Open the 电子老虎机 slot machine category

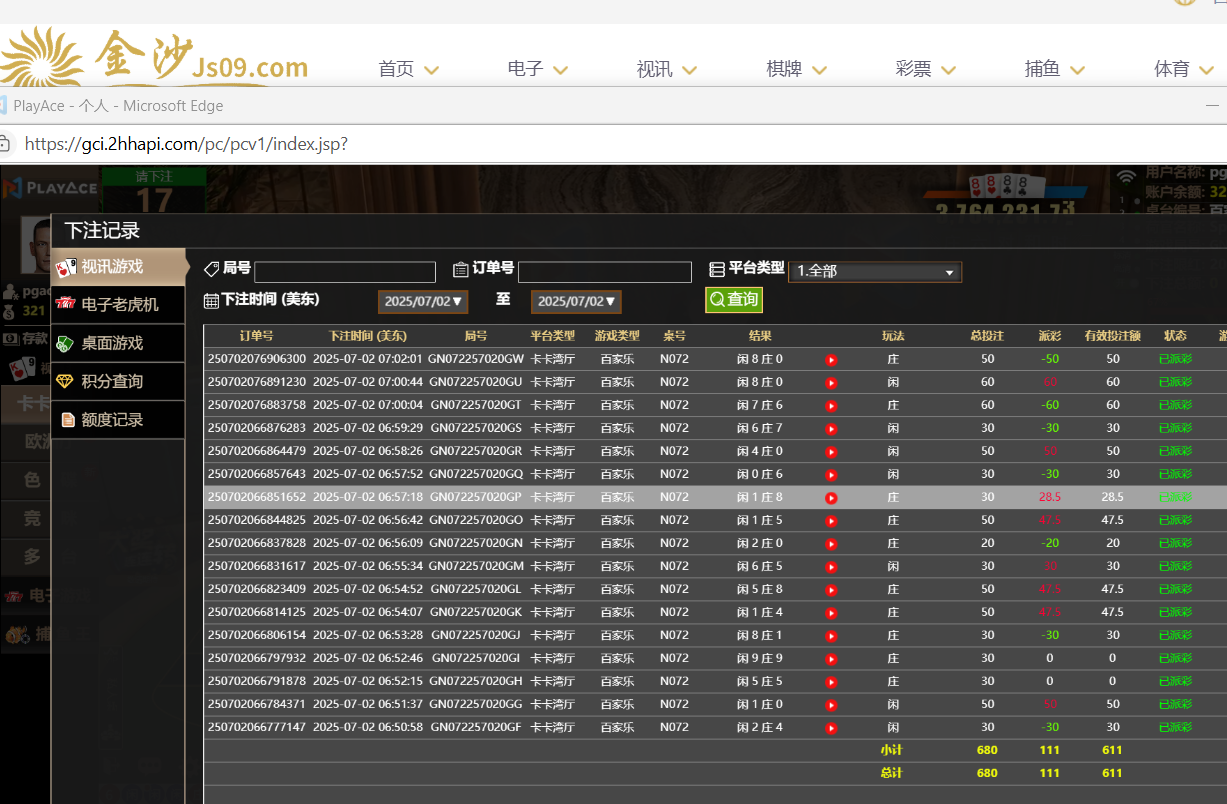pyautogui.click(x=119, y=304)
